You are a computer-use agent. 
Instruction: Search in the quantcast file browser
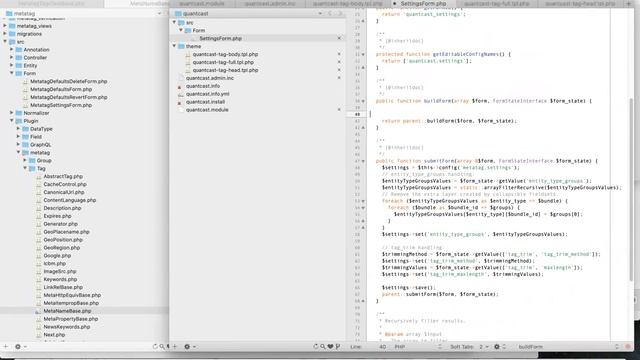coord(323,347)
